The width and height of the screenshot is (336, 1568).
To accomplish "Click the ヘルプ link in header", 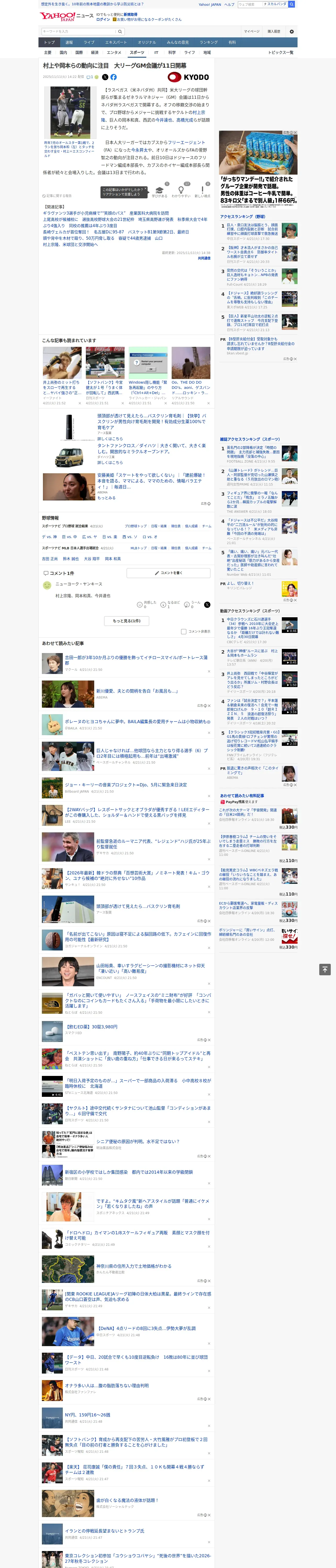I will tap(229, 4).
